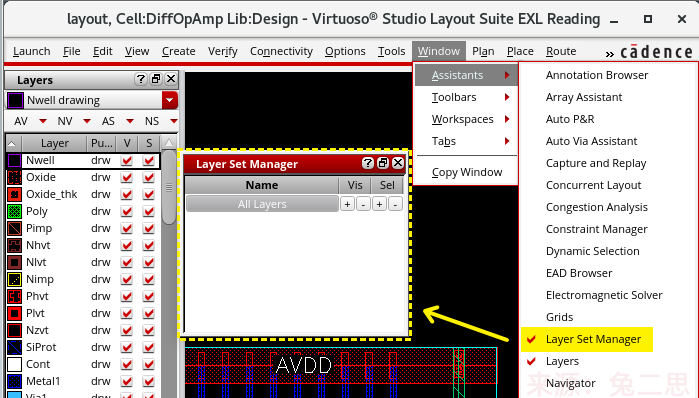Open the NV dropdown arrow

tap(87, 121)
